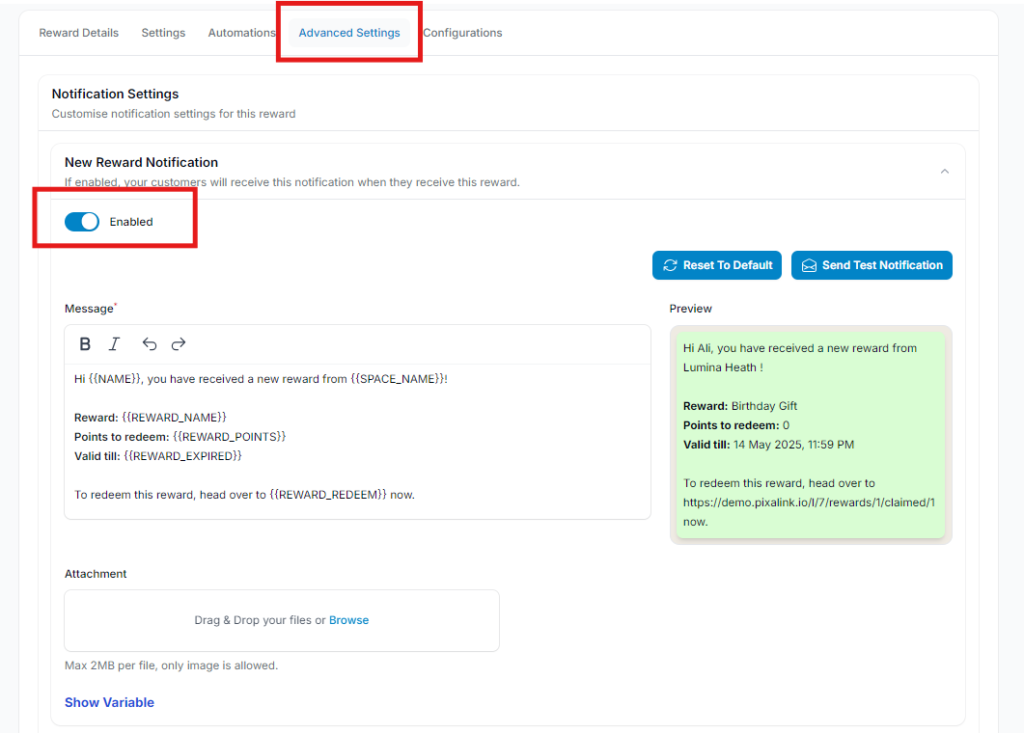Image resolution: width=1024 pixels, height=733 pixels.
Task: Collapse the New Reward Notification section
Action: tap(944, 171)
